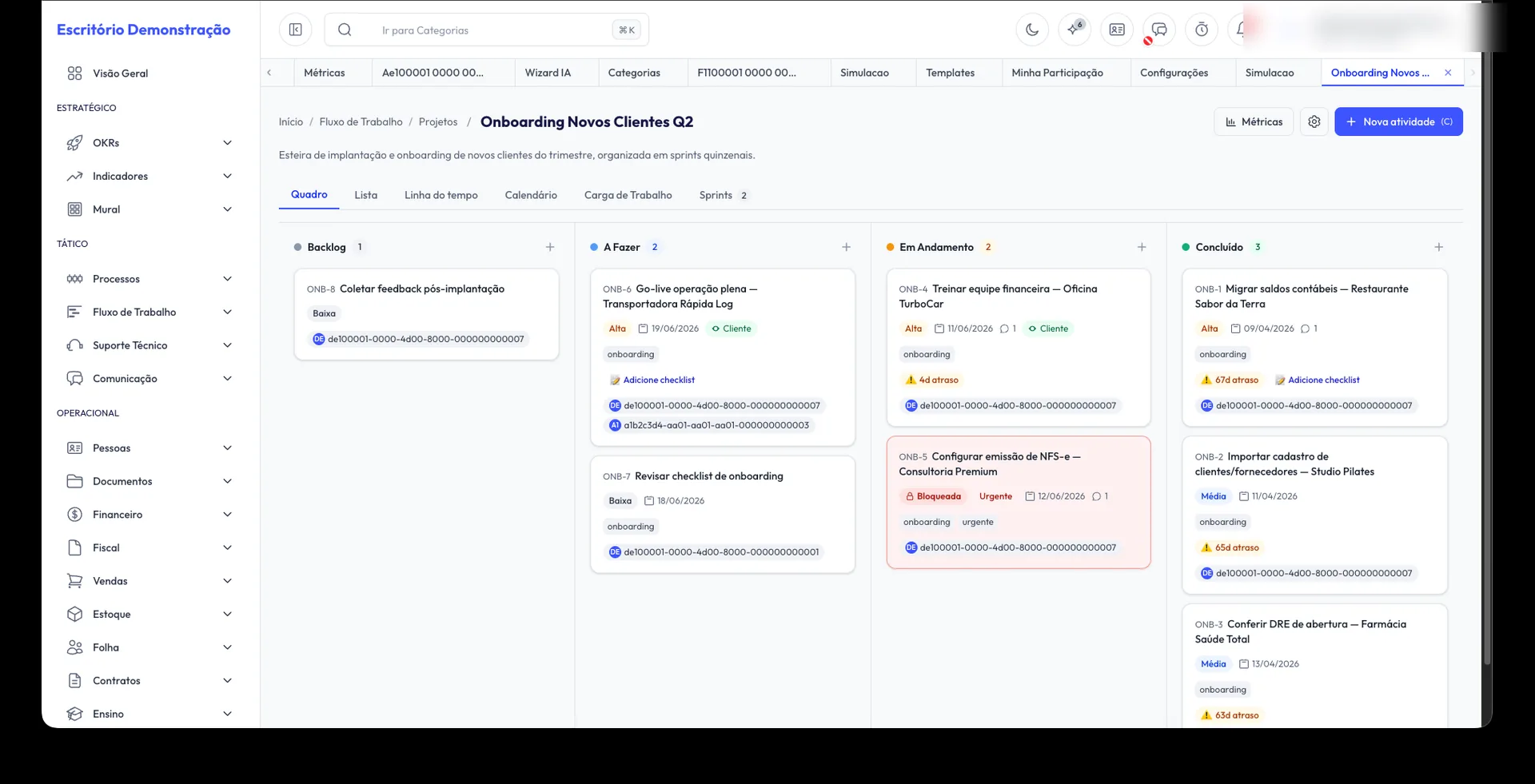Viewport: 1535px width, 784px height.
Task: Click 'Adicione checklist' on ONB-6 card
Action: (652, 380)
